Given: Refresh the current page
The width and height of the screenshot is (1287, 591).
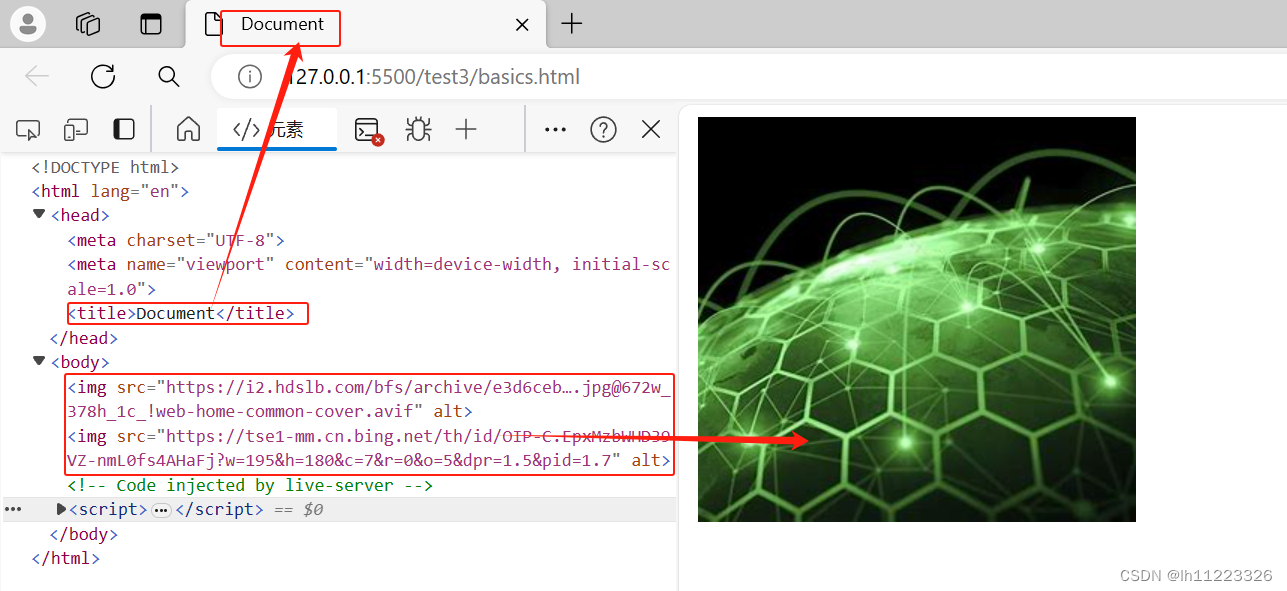Looking at the screenshot, I should coord(103,77).
